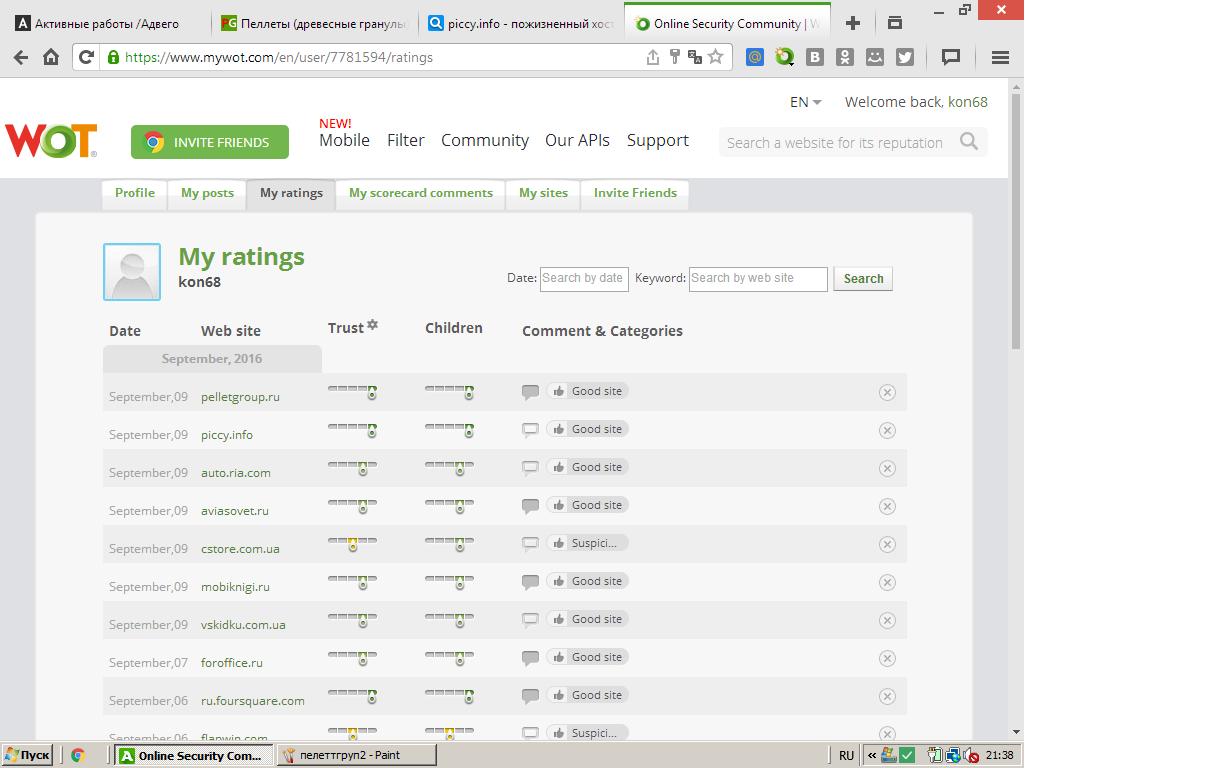Open the comment icon for aviasovet.ru
1218x768 pixels.
[x=530, y=506]
